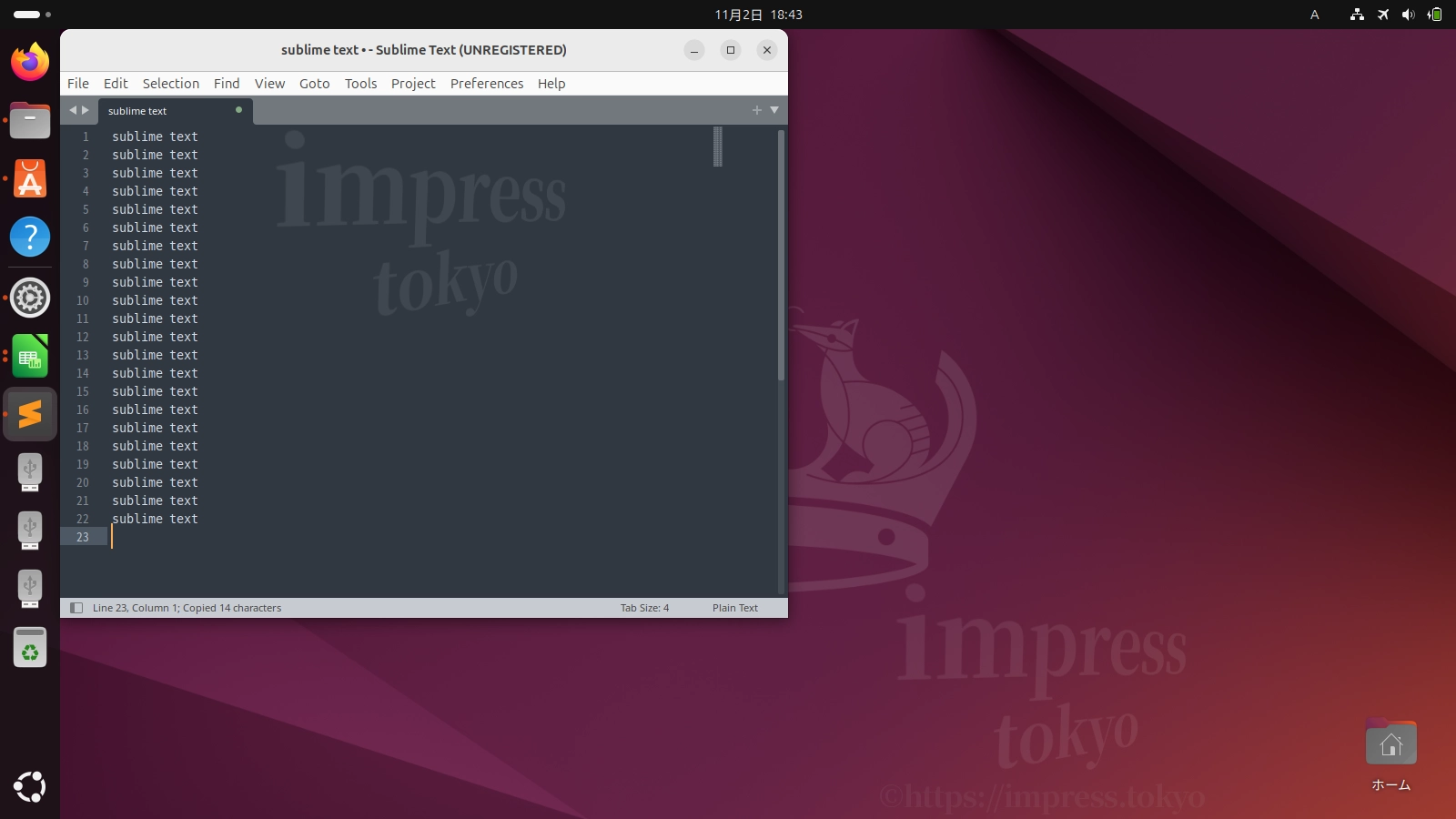Click line number 23 in the gutter

click(x=83, y=537)
